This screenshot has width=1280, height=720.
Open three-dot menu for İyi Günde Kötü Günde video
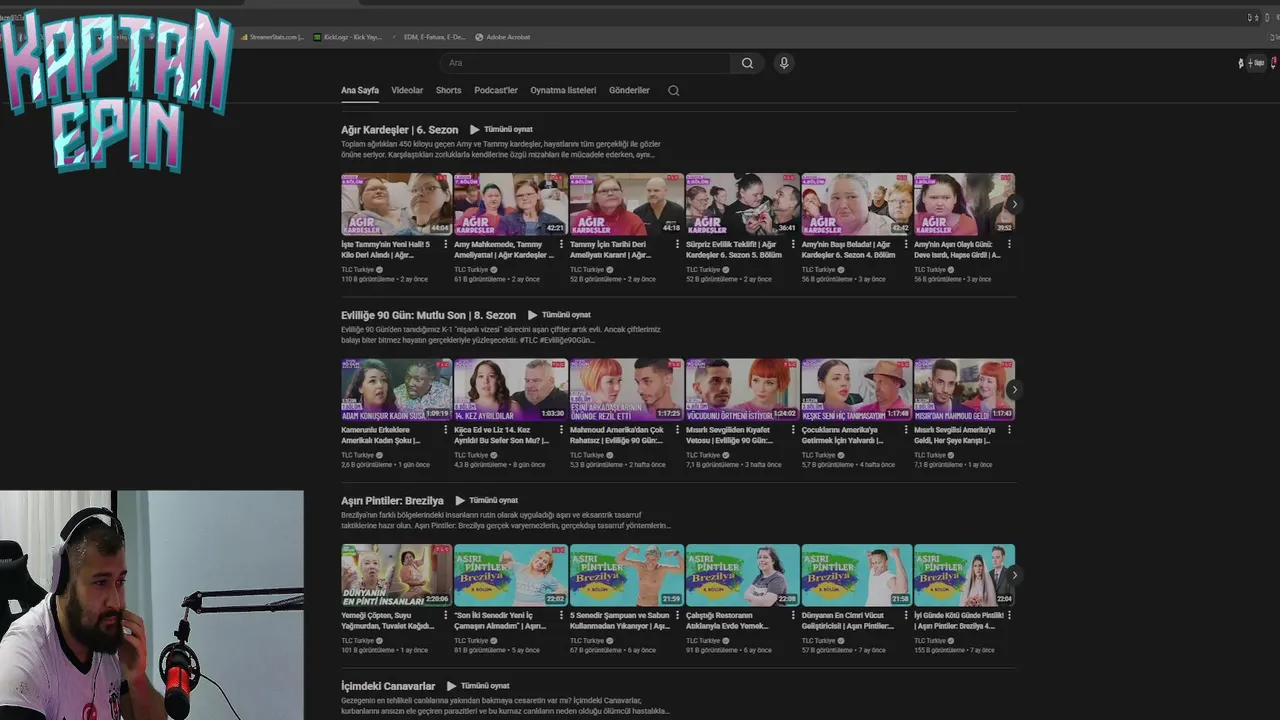[x=1009, y=615]
